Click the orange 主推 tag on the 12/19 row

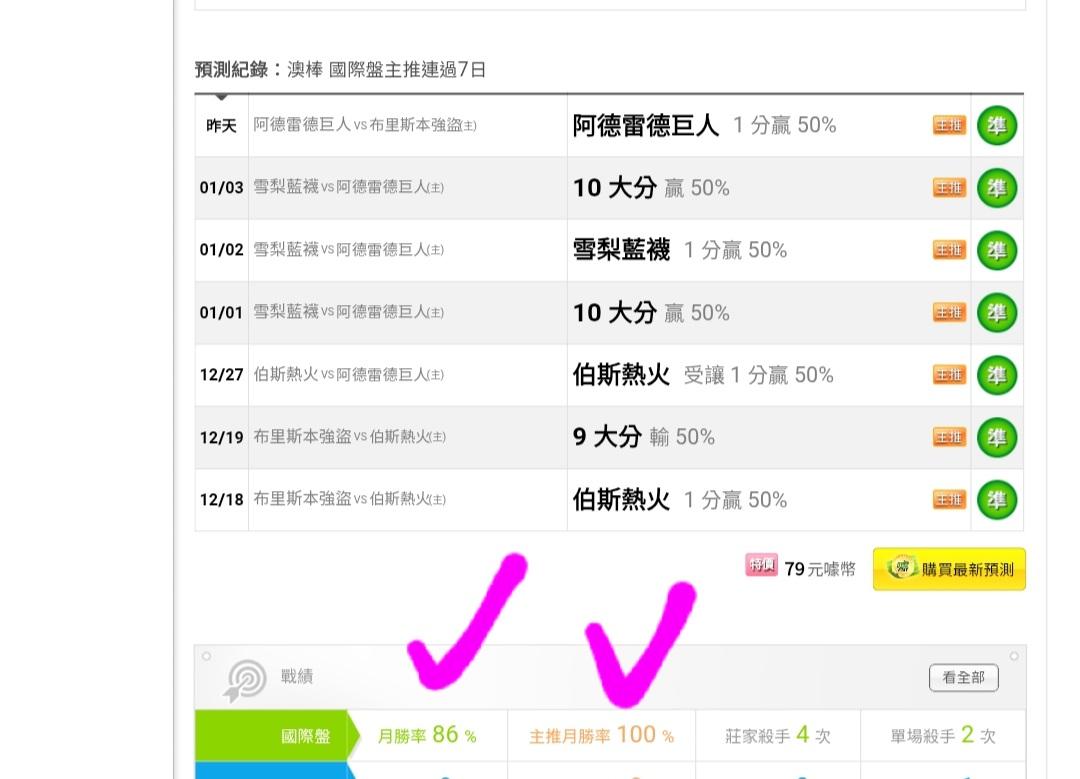coord(949,437)
